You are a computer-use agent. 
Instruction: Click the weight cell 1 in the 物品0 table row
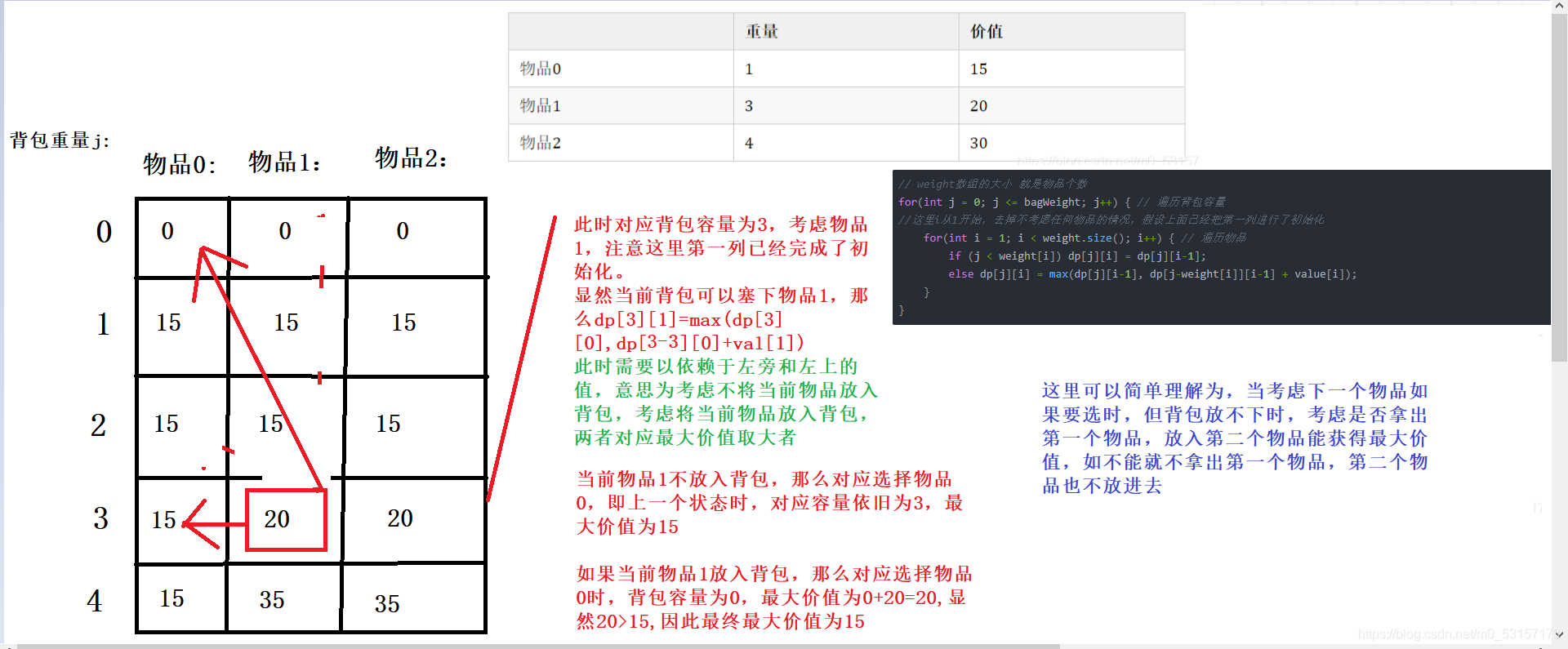pyautogui.click(x=749, y=69)
